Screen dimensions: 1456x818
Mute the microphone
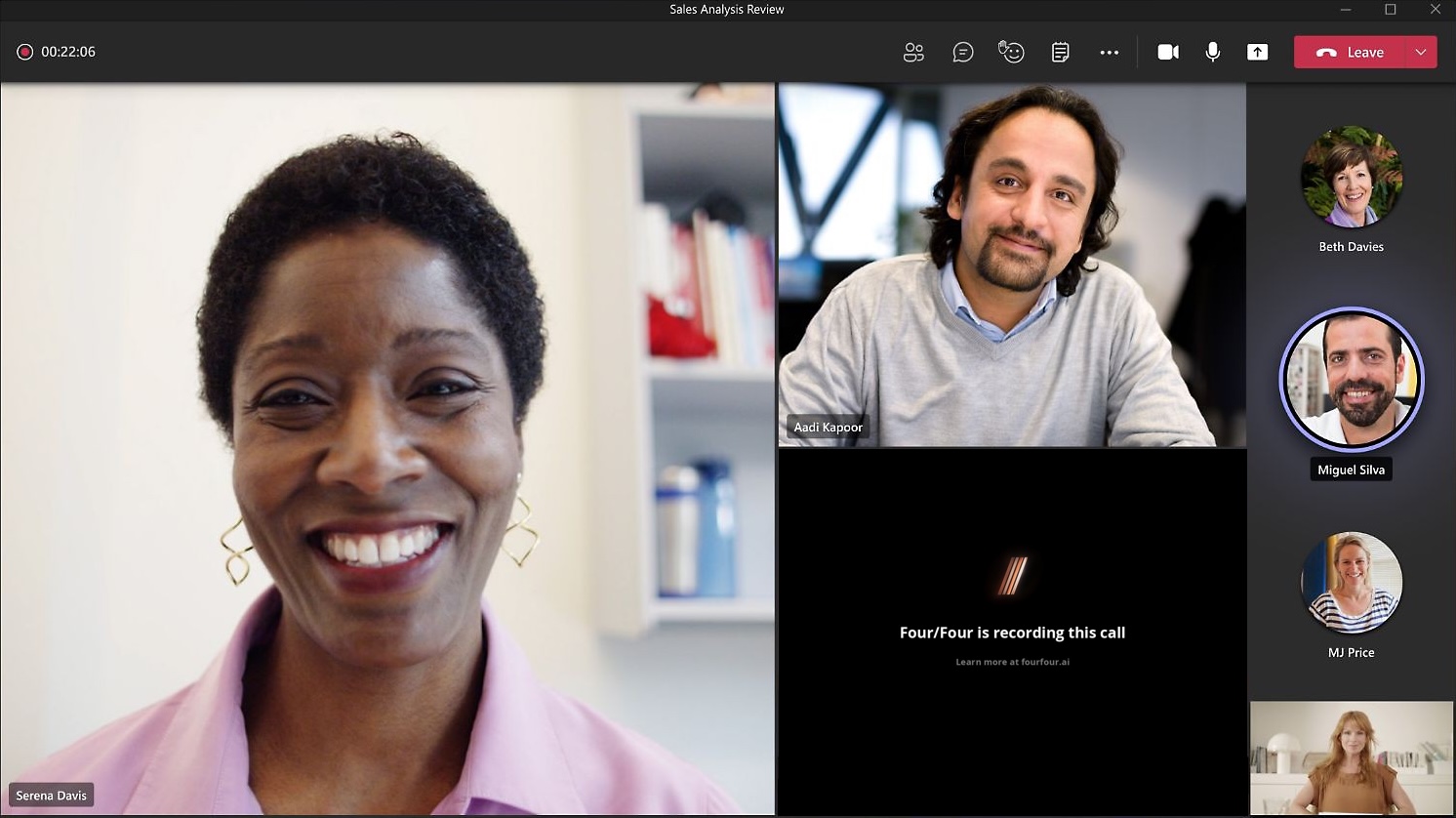coord(1212,53)
